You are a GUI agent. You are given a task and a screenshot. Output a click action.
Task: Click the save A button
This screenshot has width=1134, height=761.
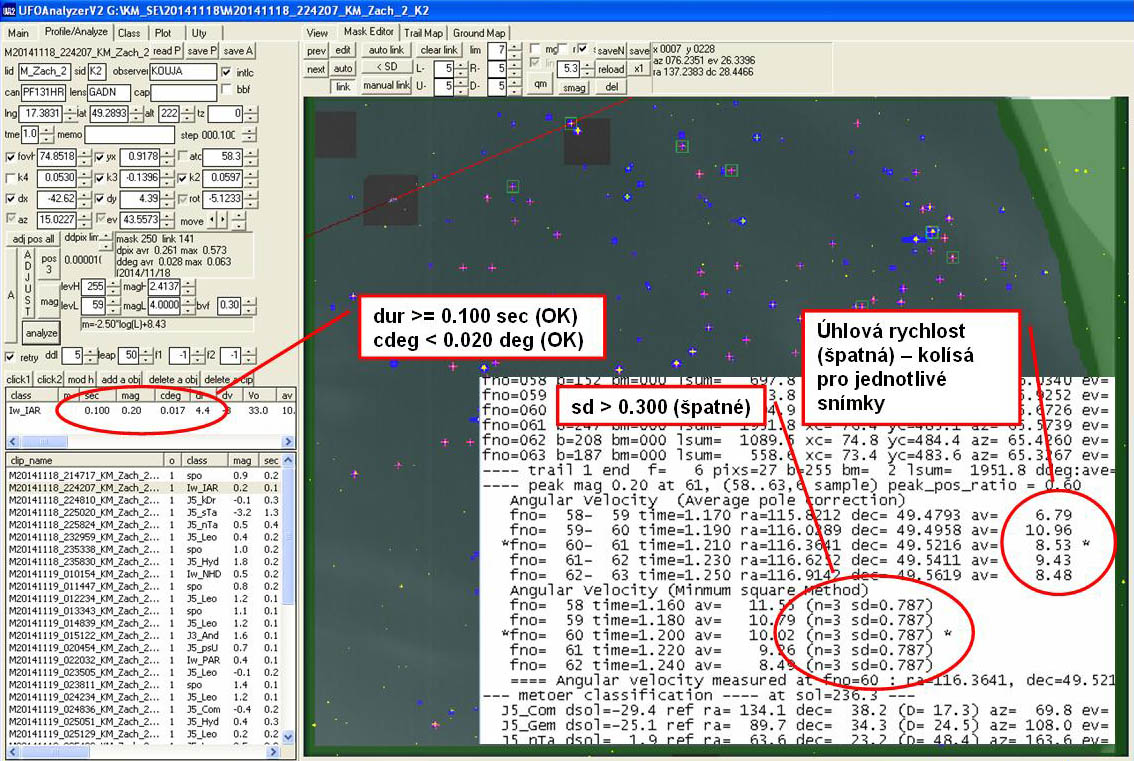237,51
